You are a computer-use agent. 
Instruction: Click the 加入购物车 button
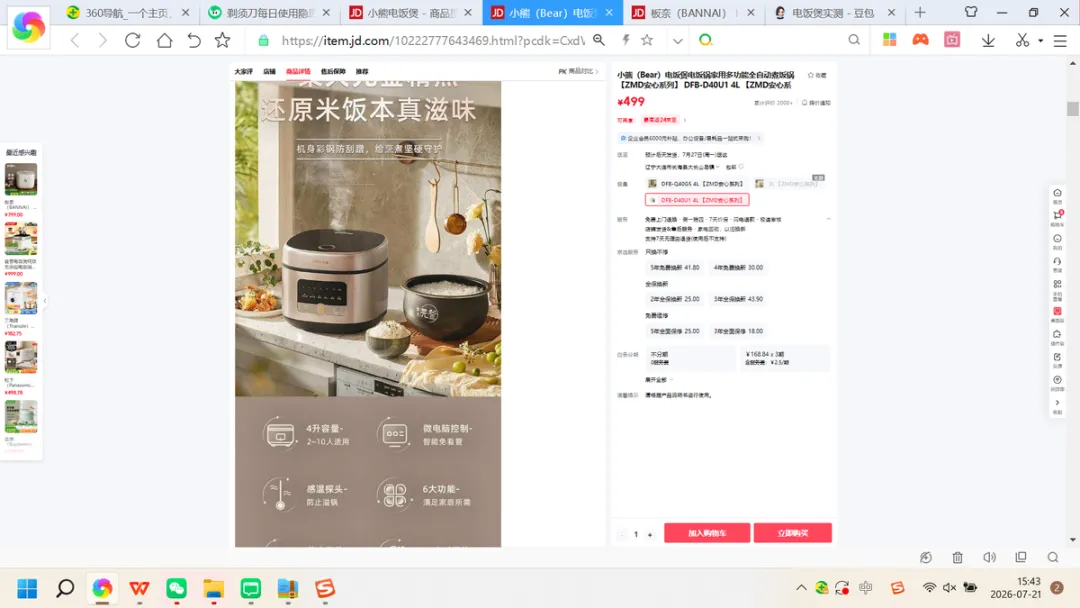(x=707, y=533)
